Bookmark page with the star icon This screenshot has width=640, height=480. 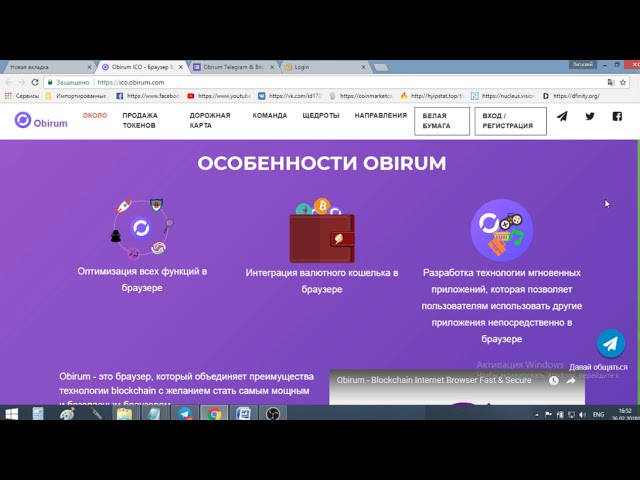[x=623, y=82]
